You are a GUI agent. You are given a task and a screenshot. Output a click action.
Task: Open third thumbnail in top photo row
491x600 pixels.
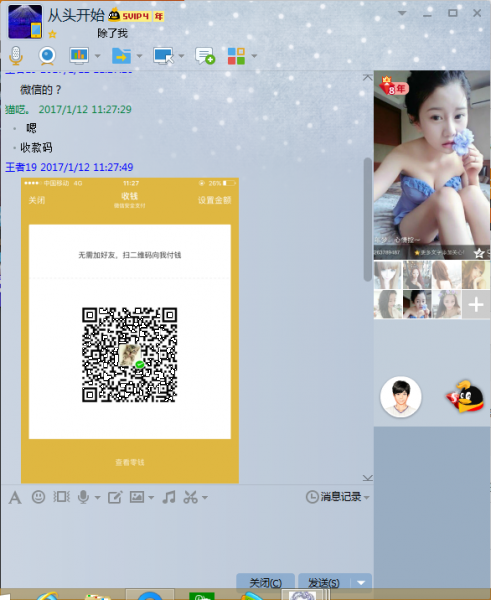coord(447,275)
